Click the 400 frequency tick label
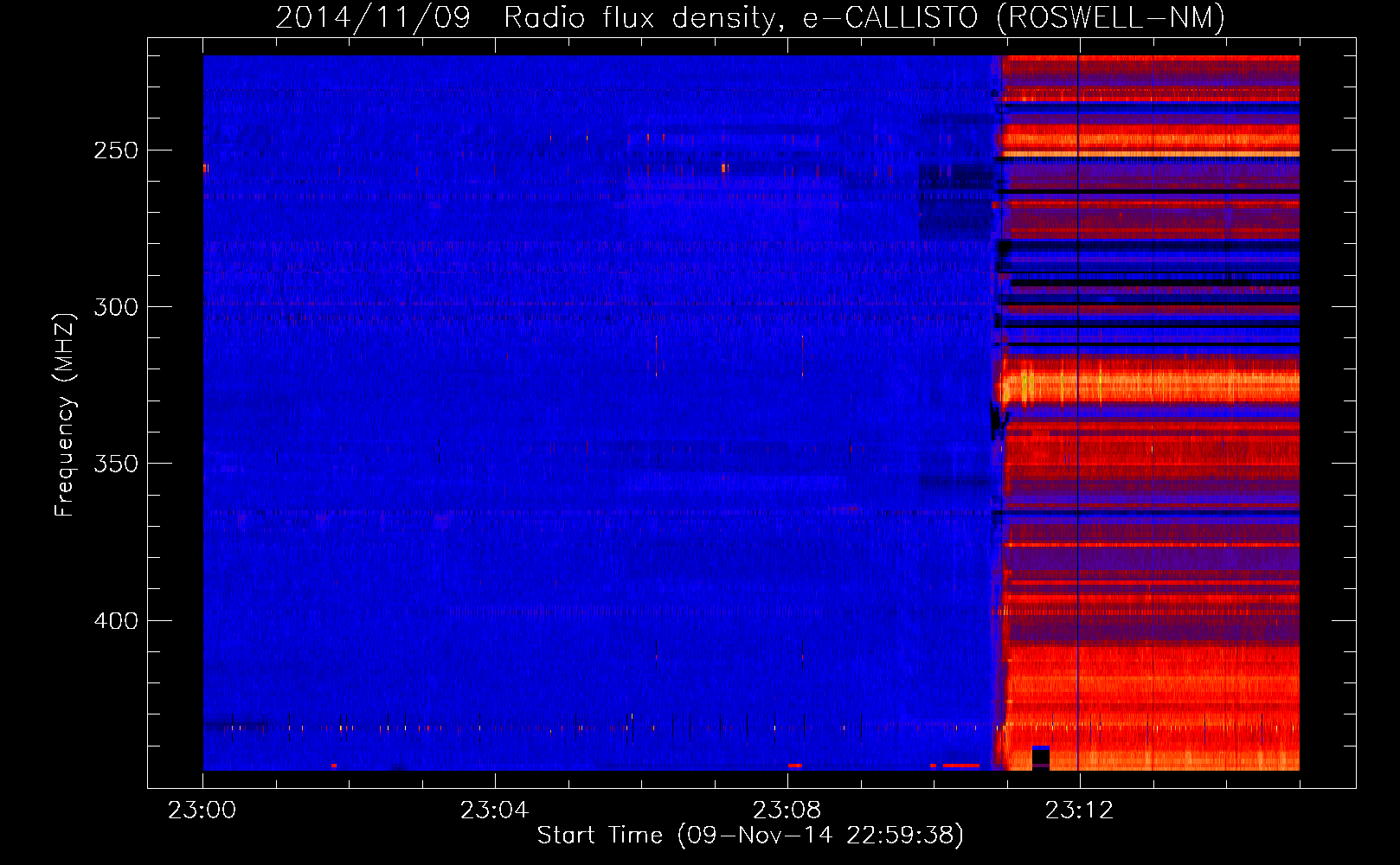 [x=116, y=621]
